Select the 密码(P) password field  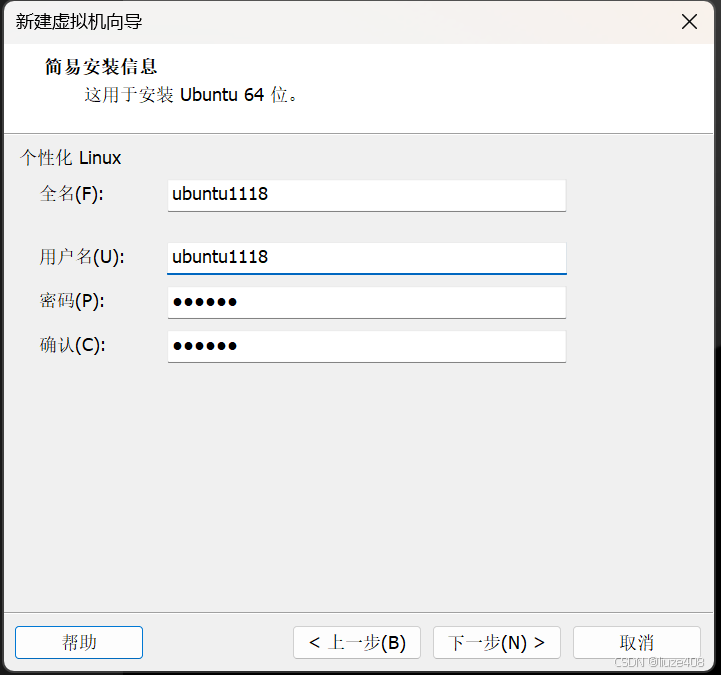pyautogui.click(x=366, y=302)
